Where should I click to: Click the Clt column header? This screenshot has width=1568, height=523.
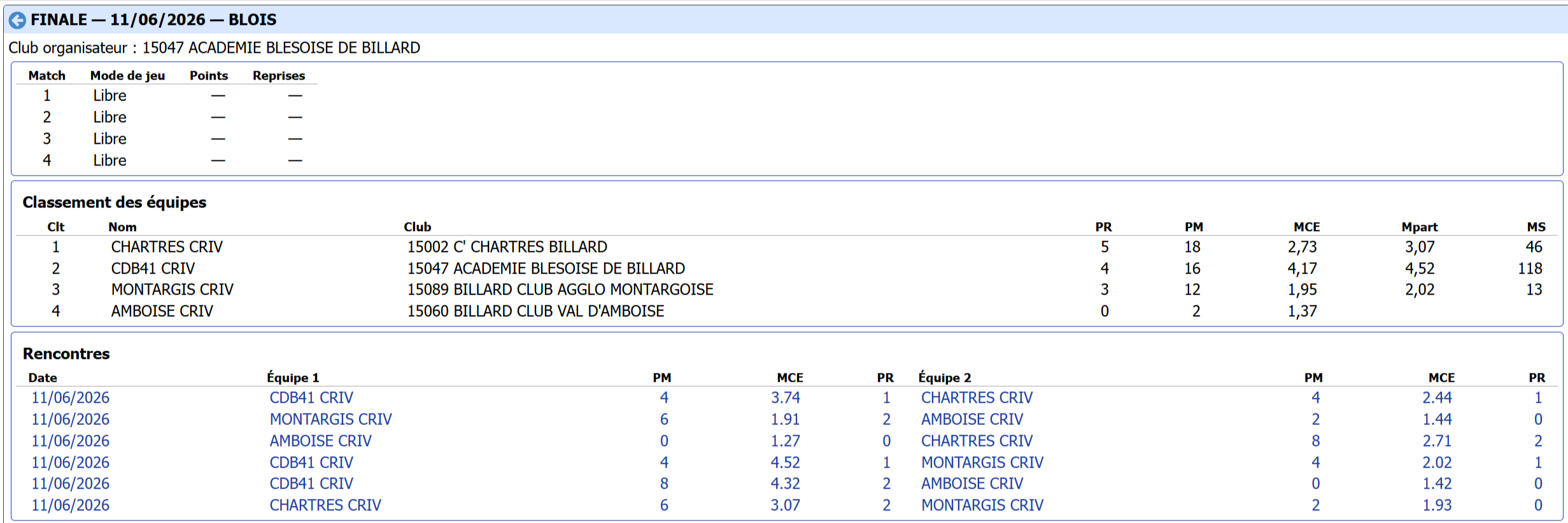point(56,227)
